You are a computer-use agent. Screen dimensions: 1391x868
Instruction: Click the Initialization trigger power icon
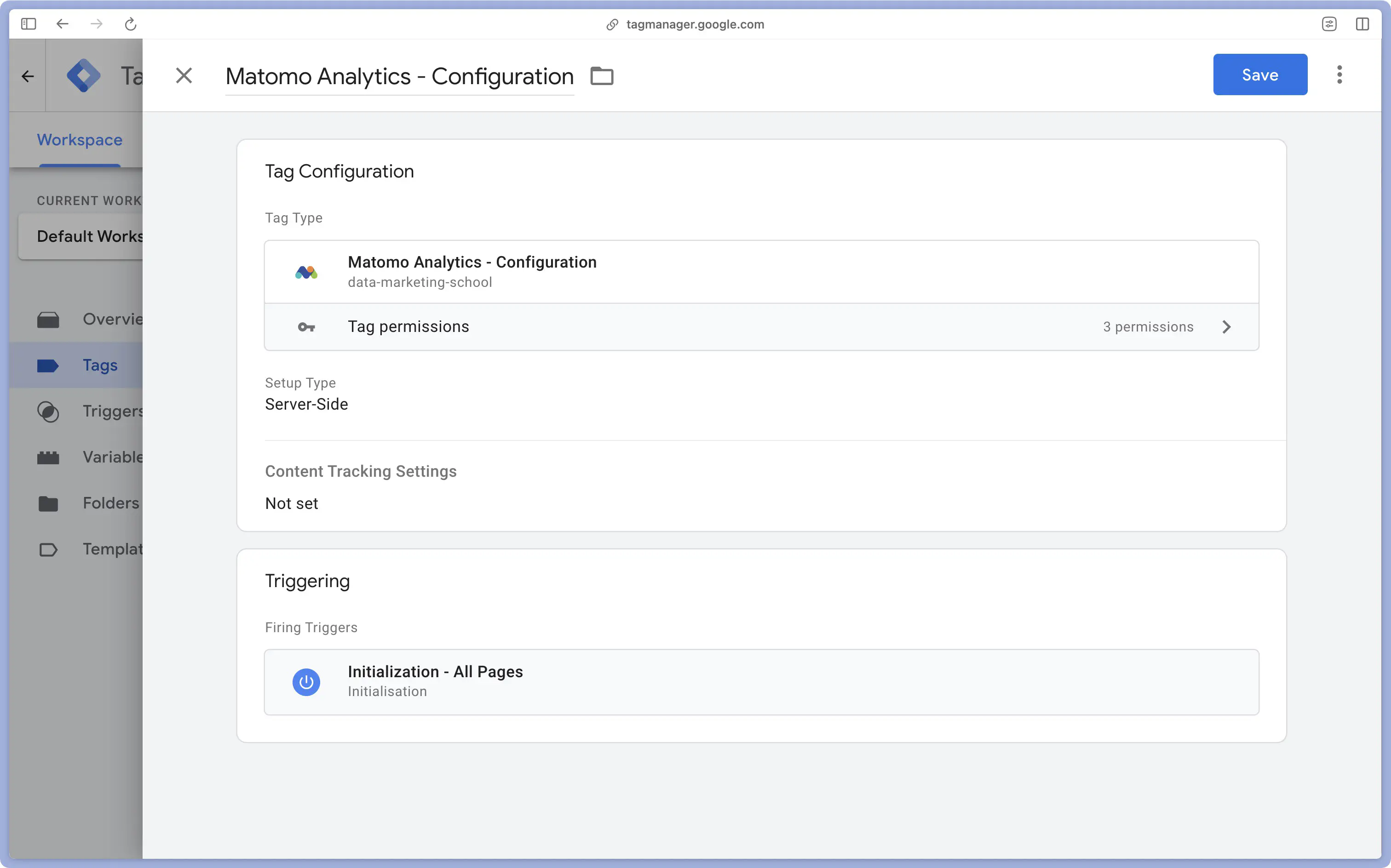(x=306, y=682)
